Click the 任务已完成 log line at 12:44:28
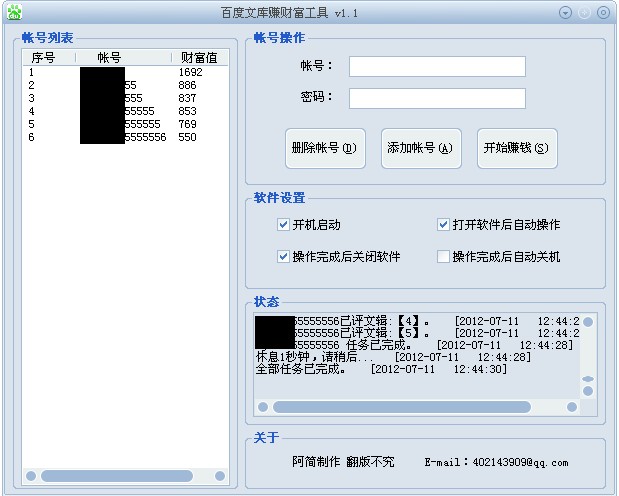Image resolution: width=619 pixels, height=496 pixels. pos(414,345)
